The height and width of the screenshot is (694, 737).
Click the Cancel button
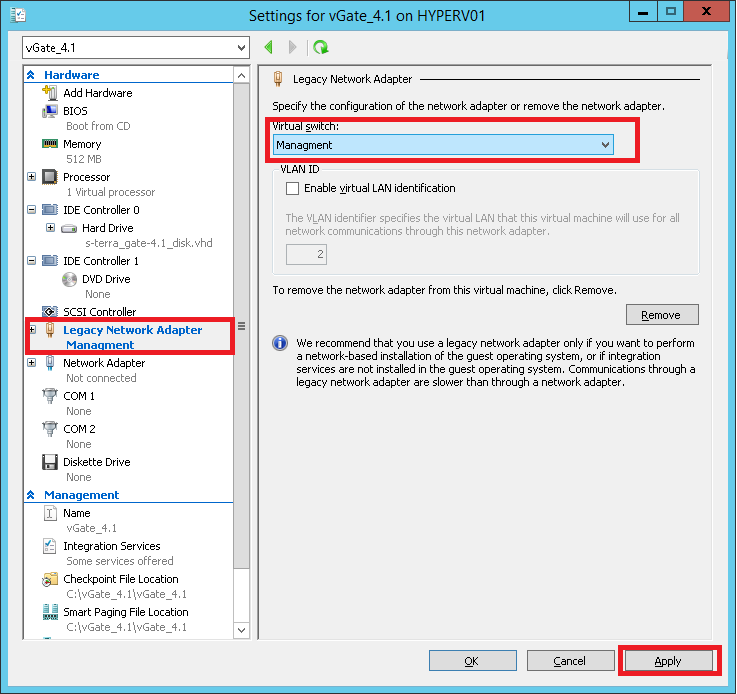(569, 661)
